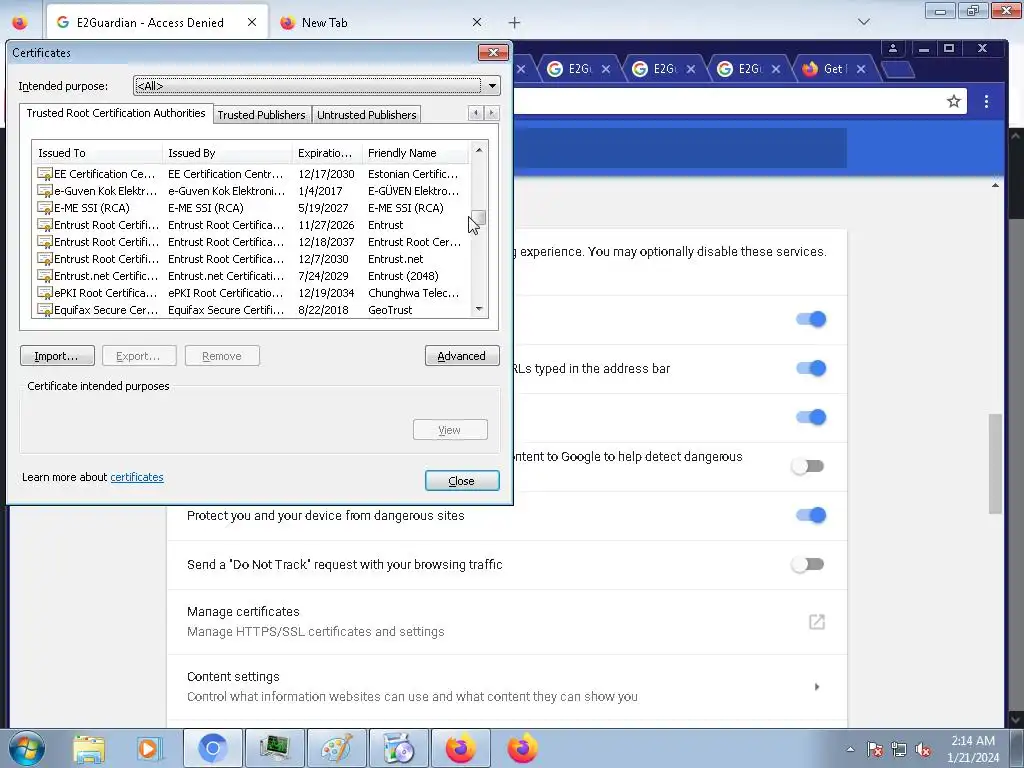Click the certificate list scroll-up arrow
Image resolution: width=1024 pixels, height=768 pixels.
[x=479, y=150]
